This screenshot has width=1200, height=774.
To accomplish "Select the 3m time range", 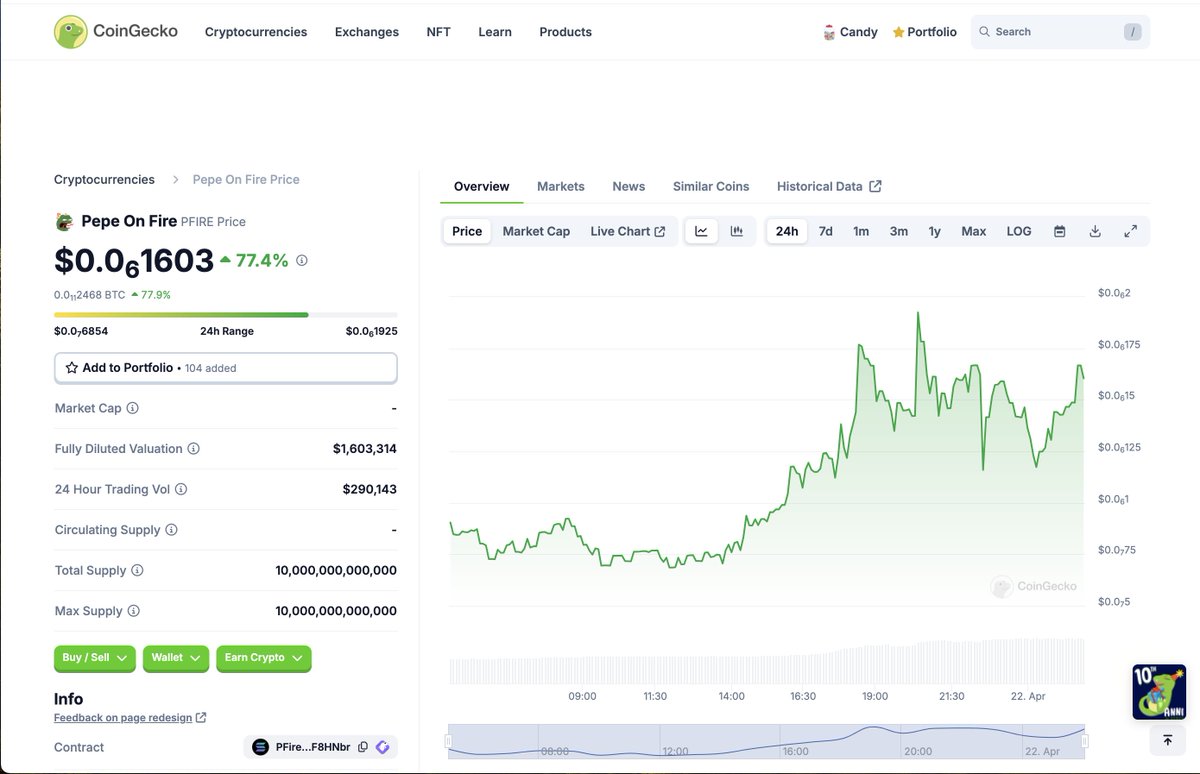I will [899, 231].
